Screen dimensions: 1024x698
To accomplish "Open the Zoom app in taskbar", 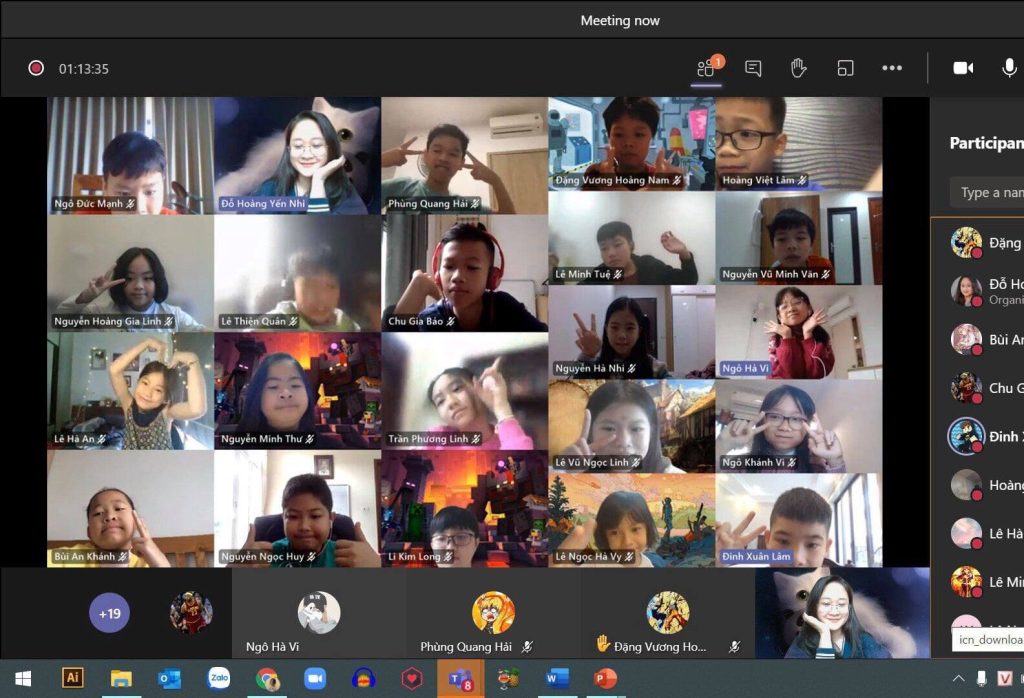I will pos(316,678).
